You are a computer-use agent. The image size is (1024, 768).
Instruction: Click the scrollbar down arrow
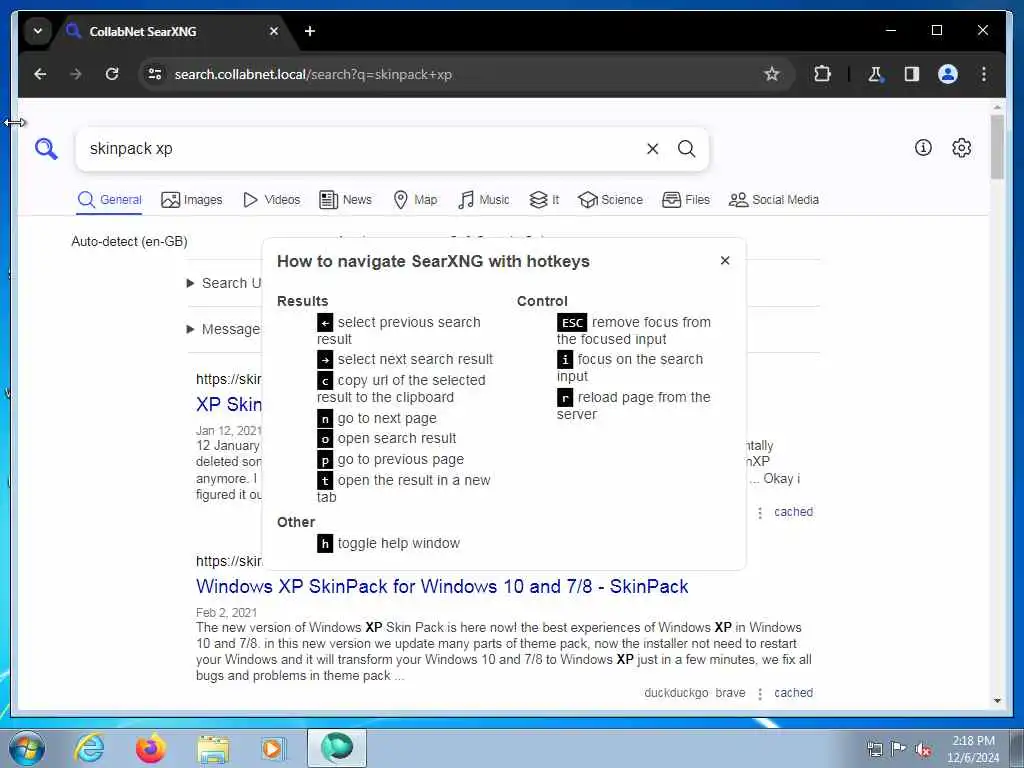pos(997,701)
